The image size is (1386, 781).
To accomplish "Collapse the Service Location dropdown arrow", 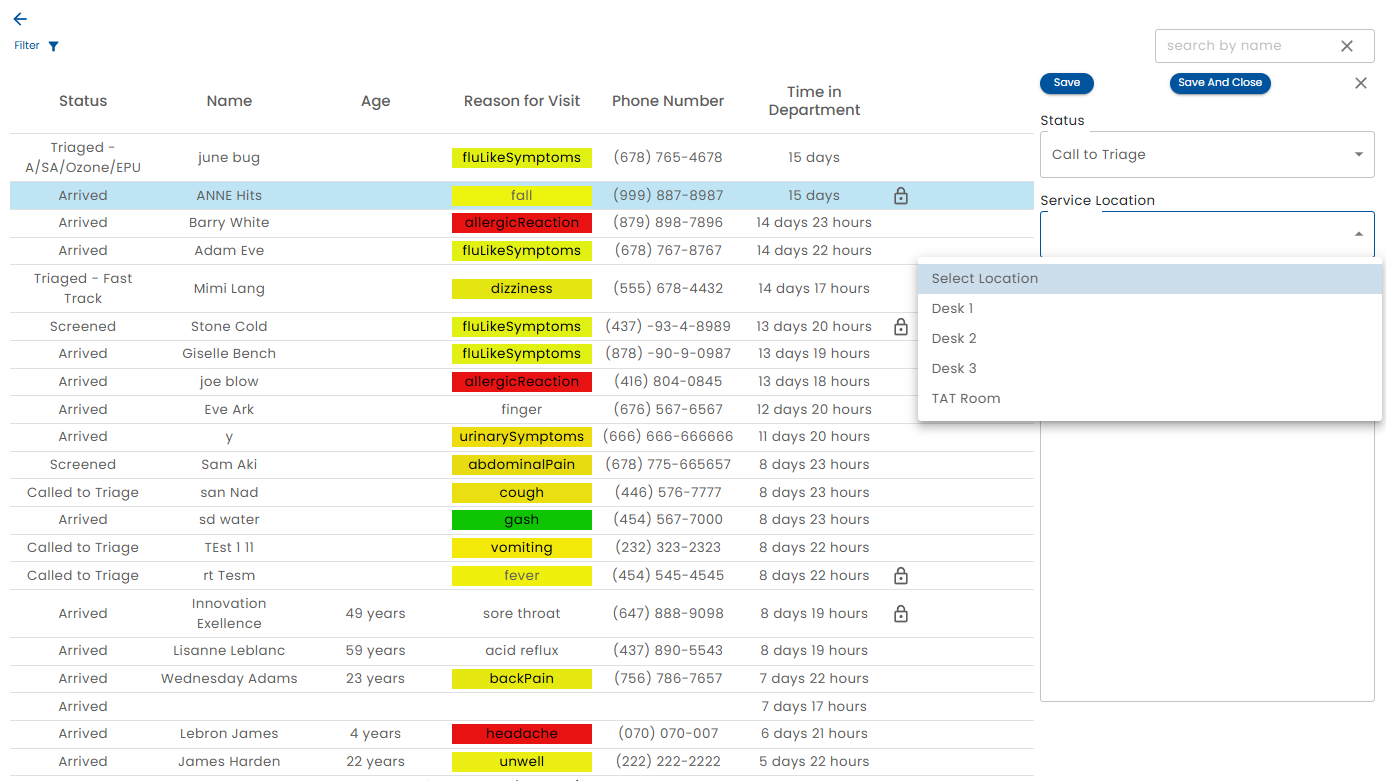I will [x=1358, y=234].
